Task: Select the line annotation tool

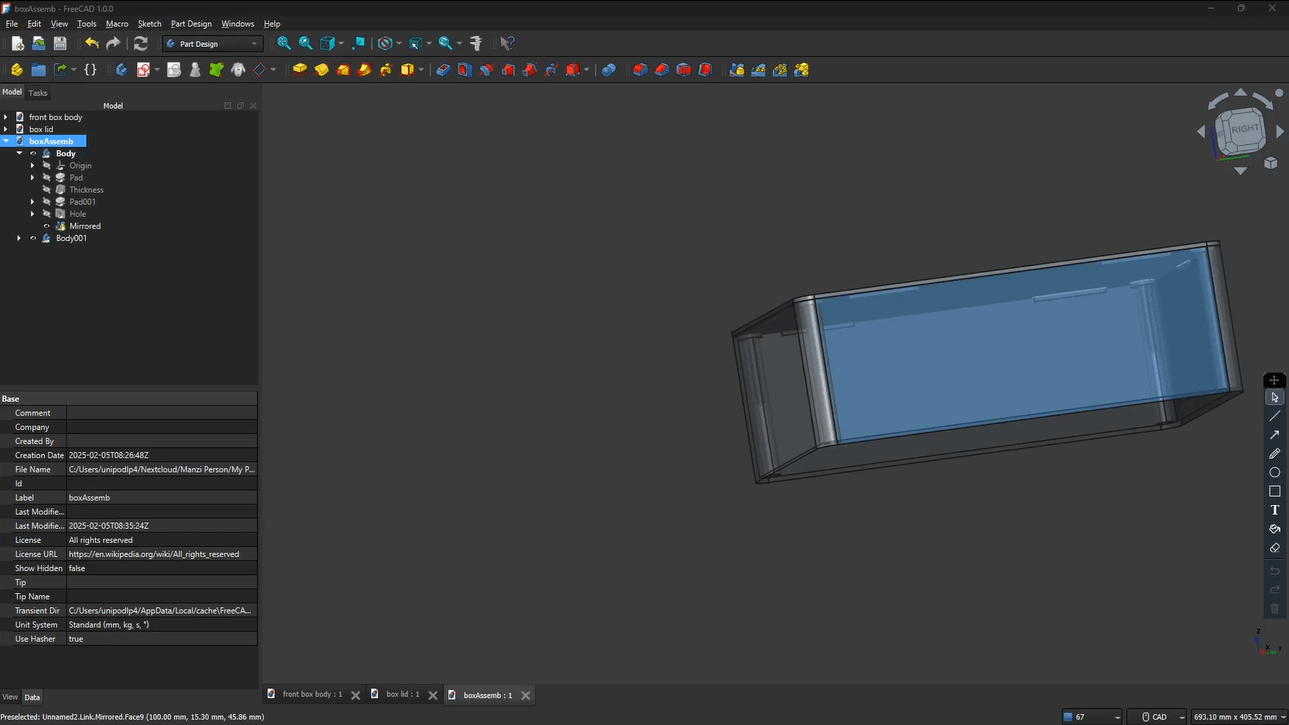Action: coord(1274,416)
